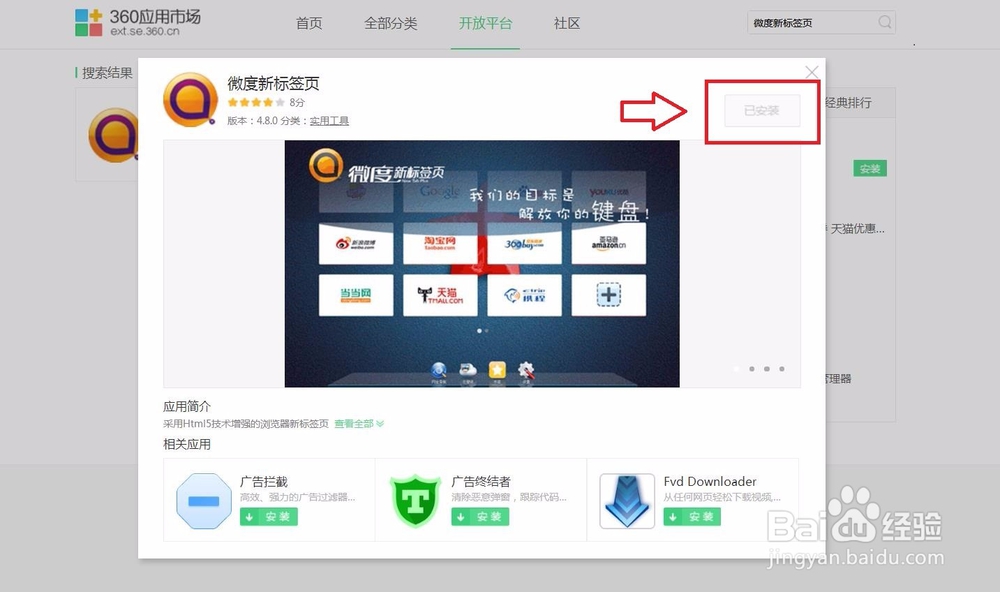Select the third carousel dot
This screenshot has height=592, width=1000.
point(767,369)
